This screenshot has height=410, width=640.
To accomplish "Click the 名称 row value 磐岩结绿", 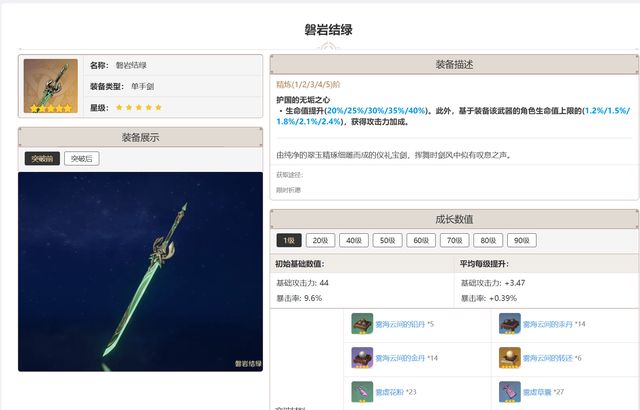I will (x=131, y=65).
